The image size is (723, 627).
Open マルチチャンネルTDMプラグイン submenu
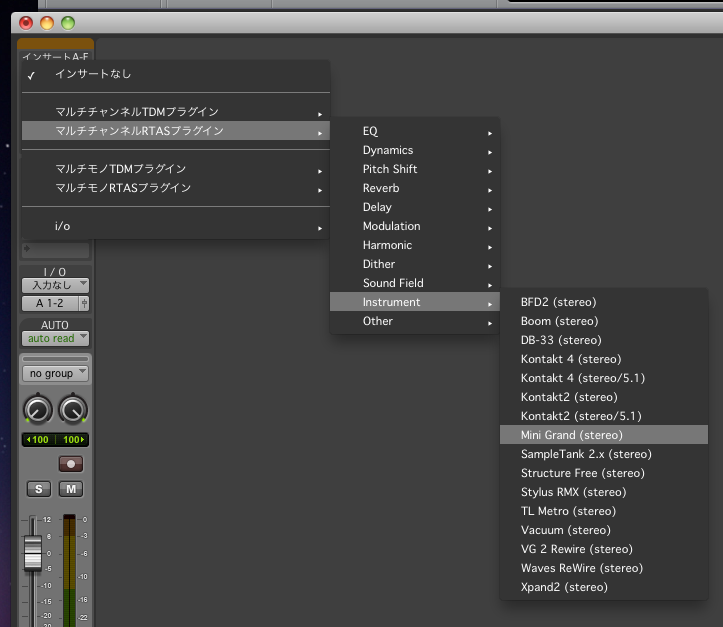(176, 112)
